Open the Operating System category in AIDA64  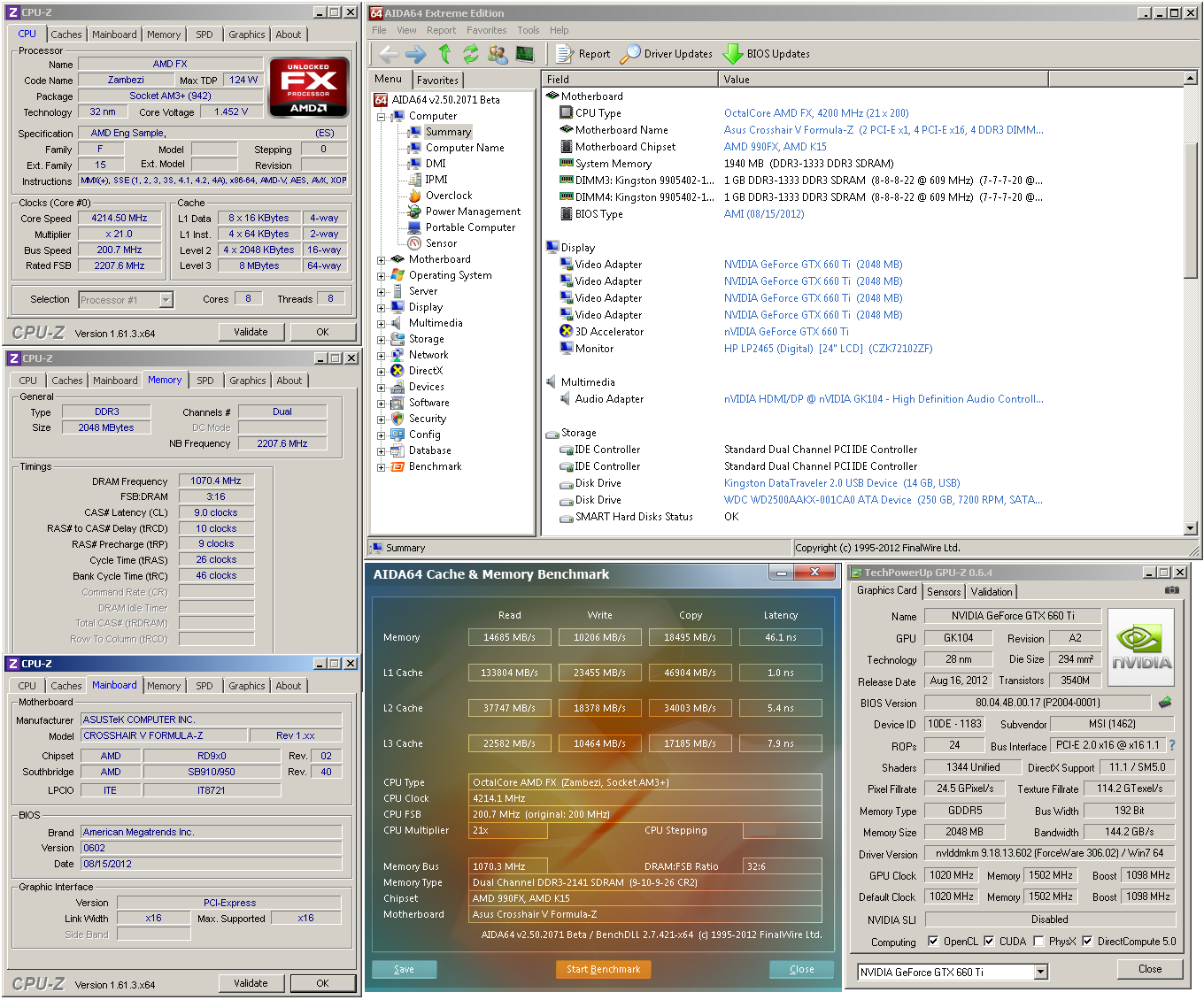(450, 275)
